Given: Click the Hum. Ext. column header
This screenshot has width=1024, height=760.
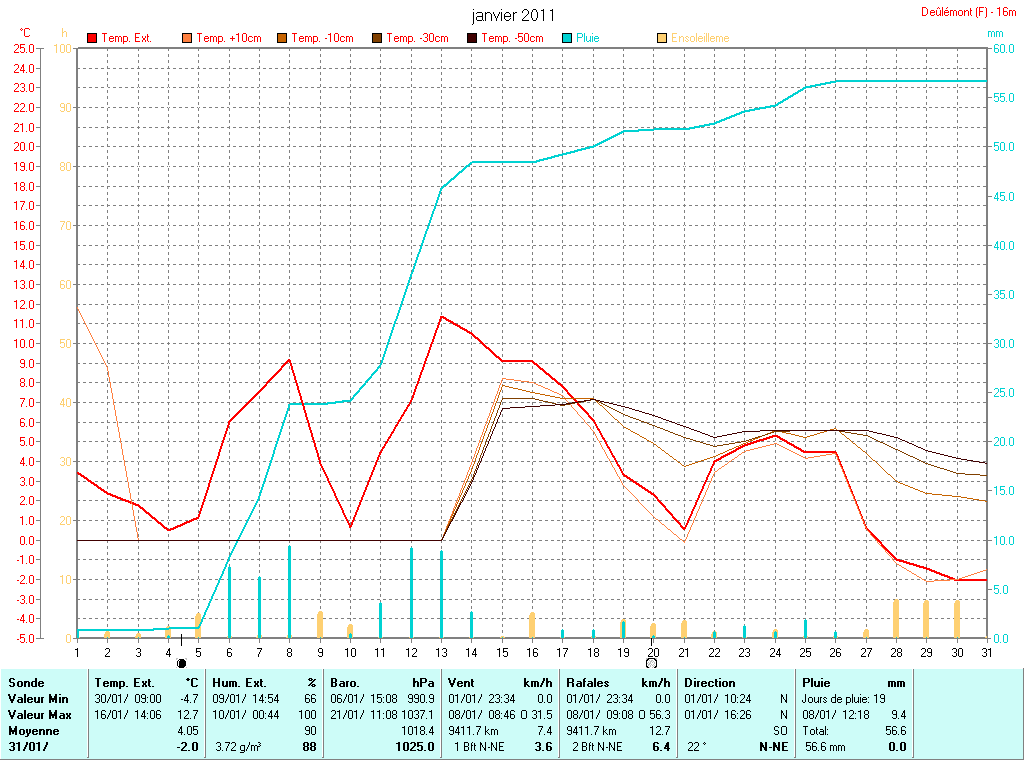Looking at the screenshot, I should 264,683.
